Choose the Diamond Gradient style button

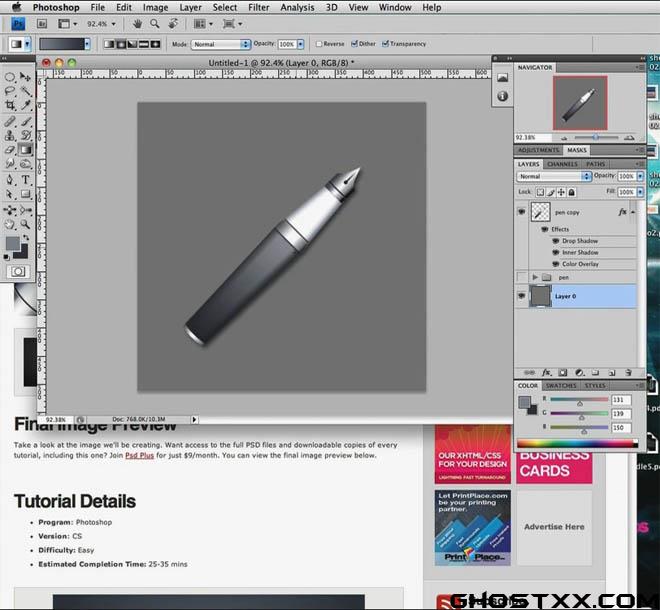[x=155, y=44]
